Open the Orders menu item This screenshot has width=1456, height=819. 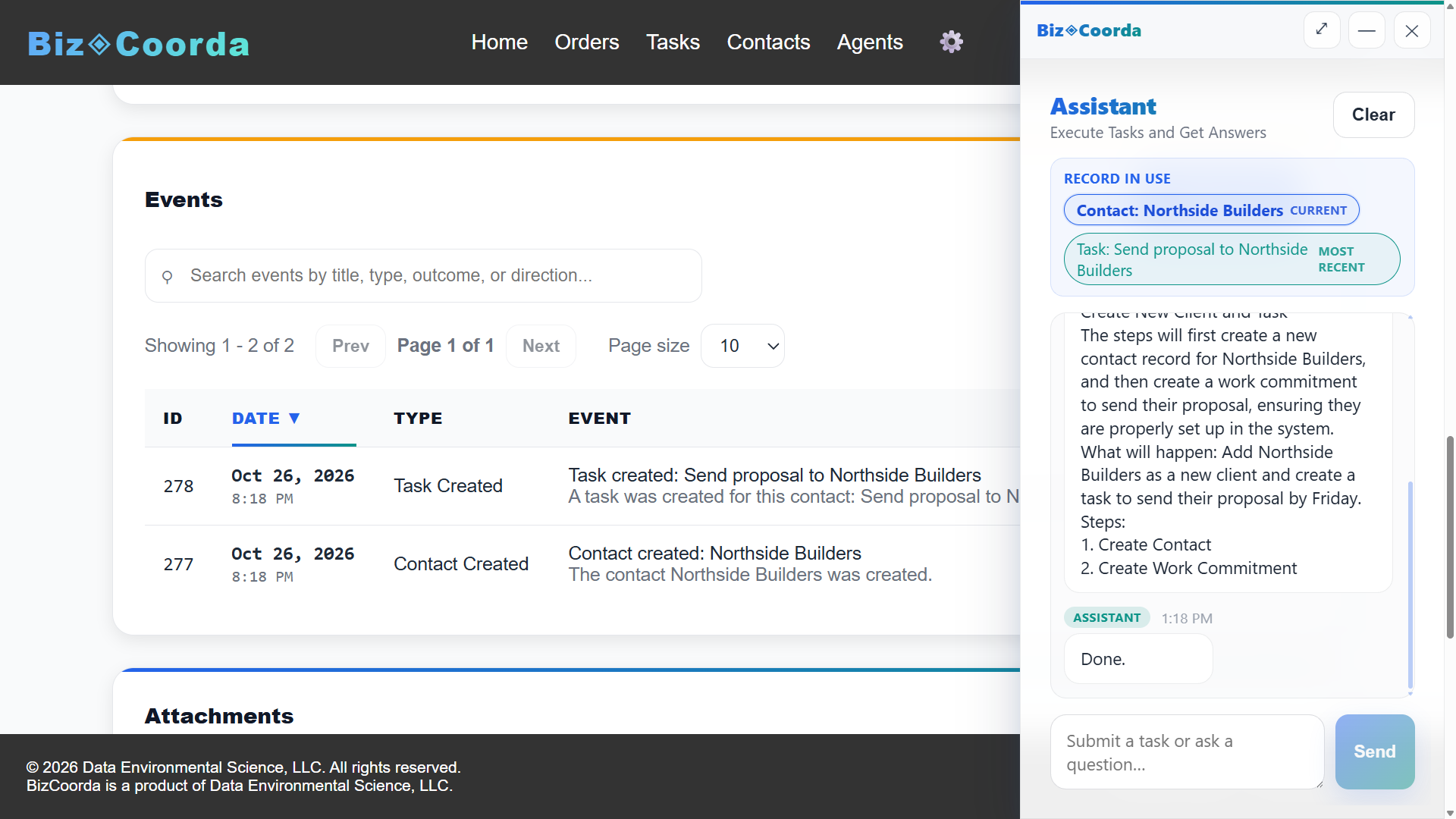pos(586,42)
